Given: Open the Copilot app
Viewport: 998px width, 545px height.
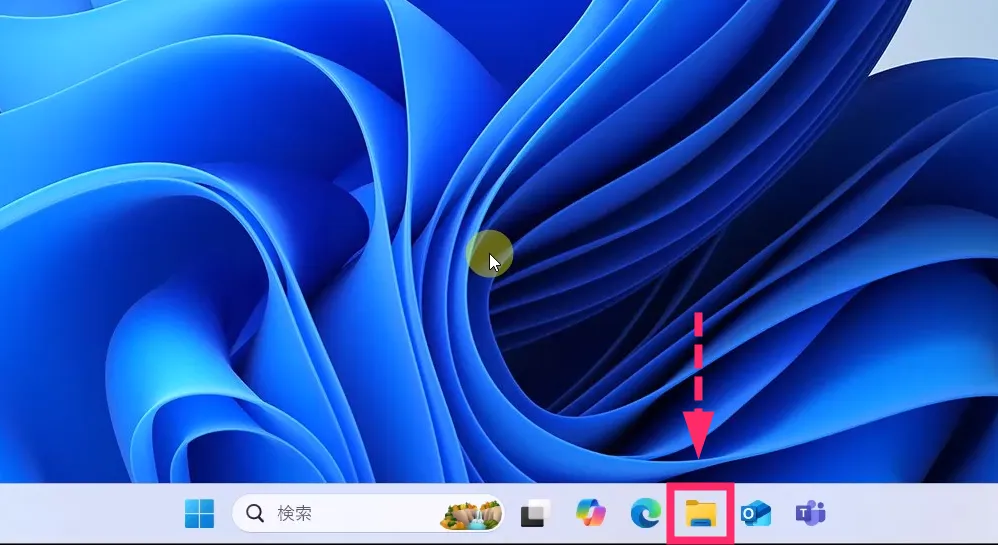Looking at the screenshot, I should click(591, 514).
